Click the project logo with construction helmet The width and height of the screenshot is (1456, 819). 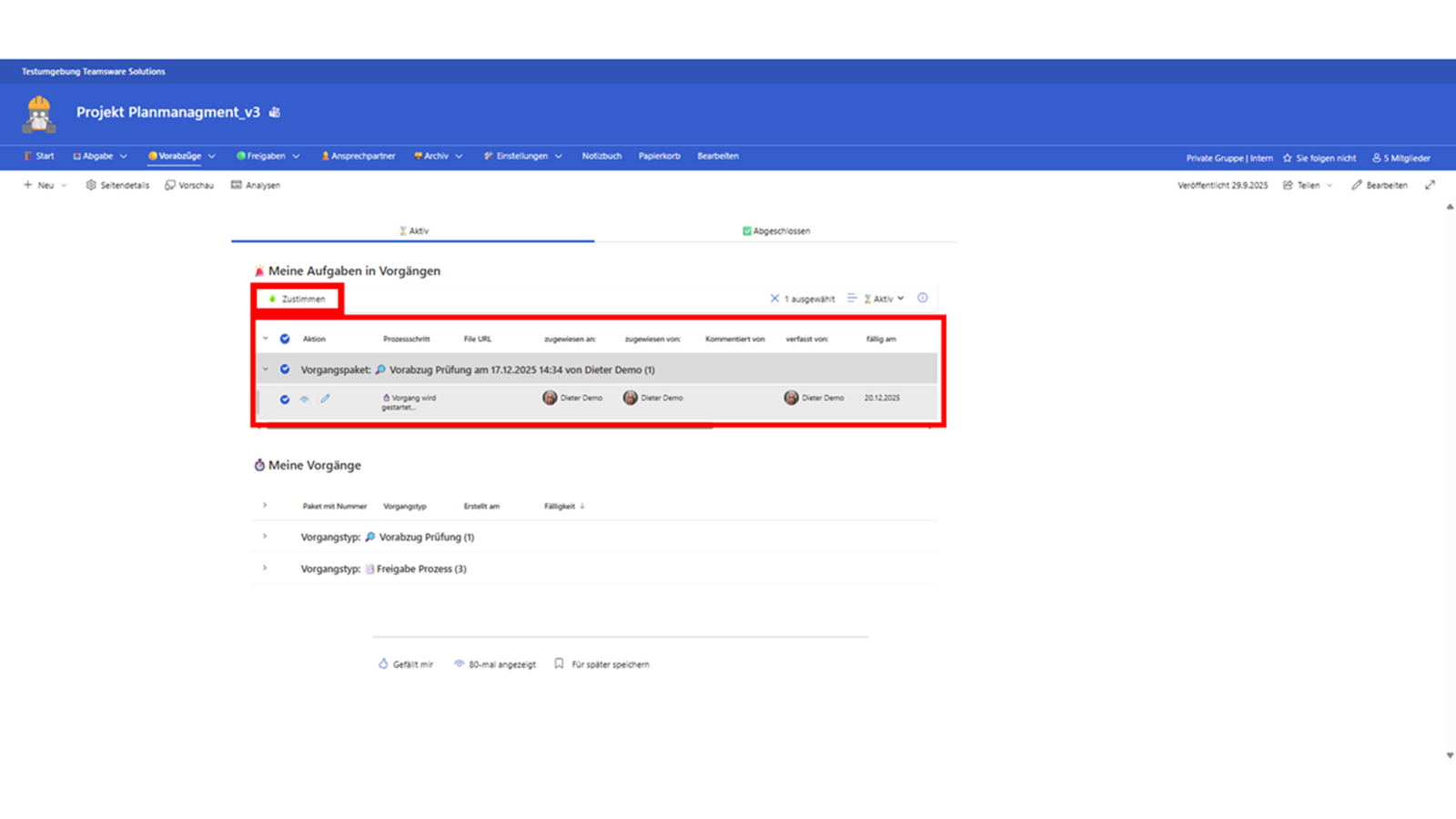click(39, 114)
